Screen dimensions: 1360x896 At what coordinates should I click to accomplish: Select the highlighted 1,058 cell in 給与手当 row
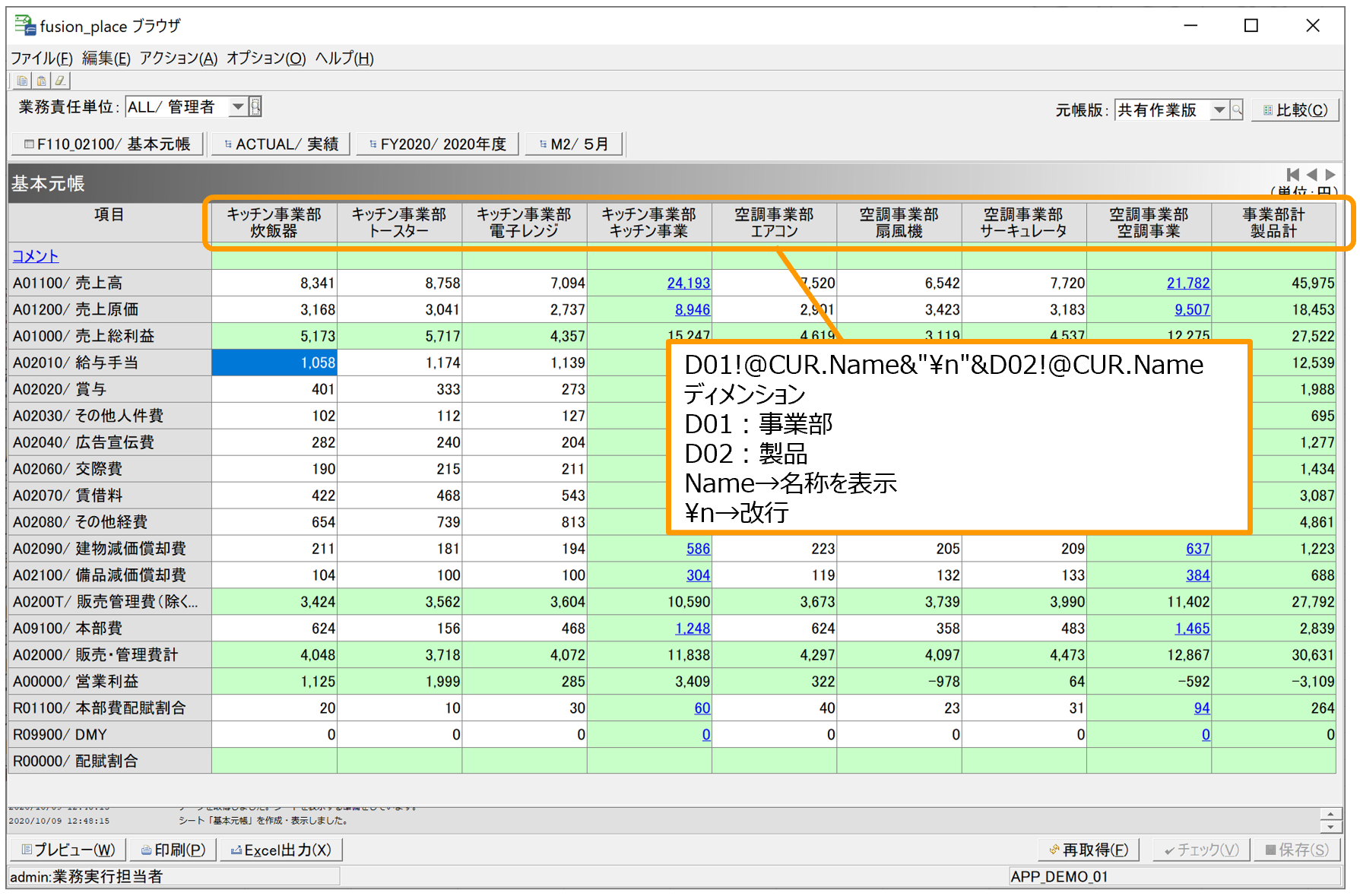pos(274,363)
